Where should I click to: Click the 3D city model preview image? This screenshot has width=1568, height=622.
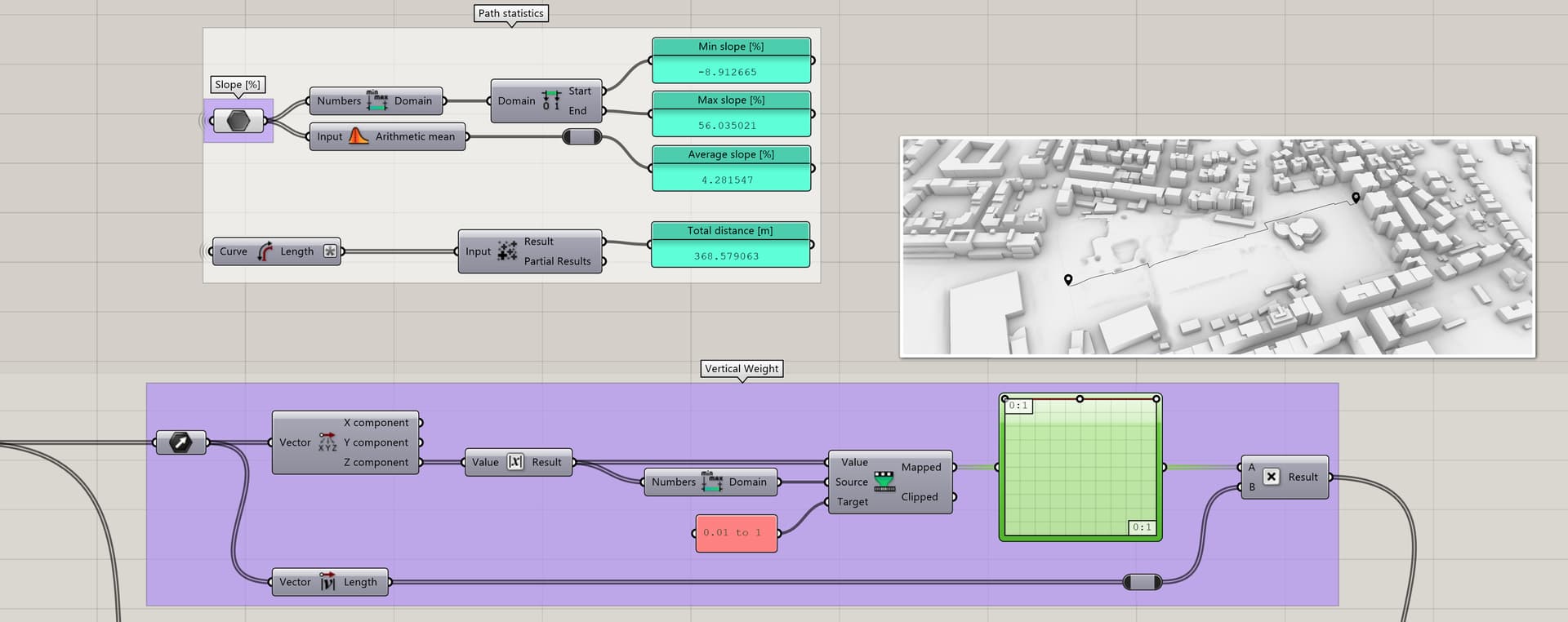pos(1218,247)
